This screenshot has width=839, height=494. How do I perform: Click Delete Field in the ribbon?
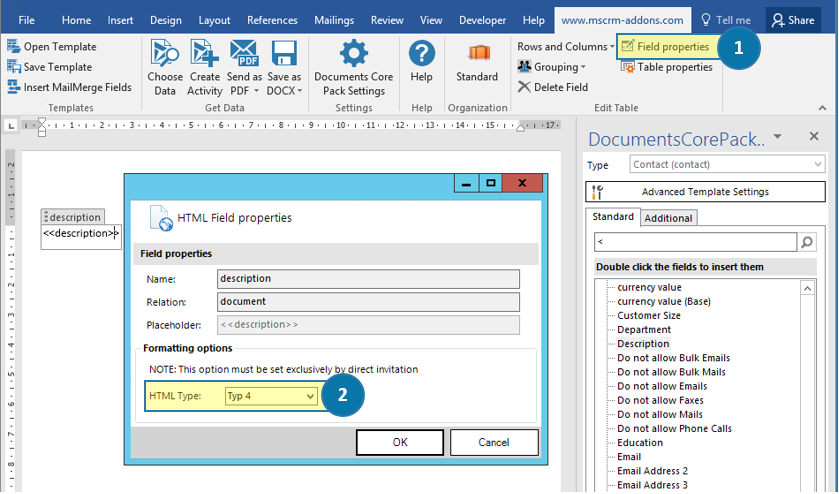point(553,87)
